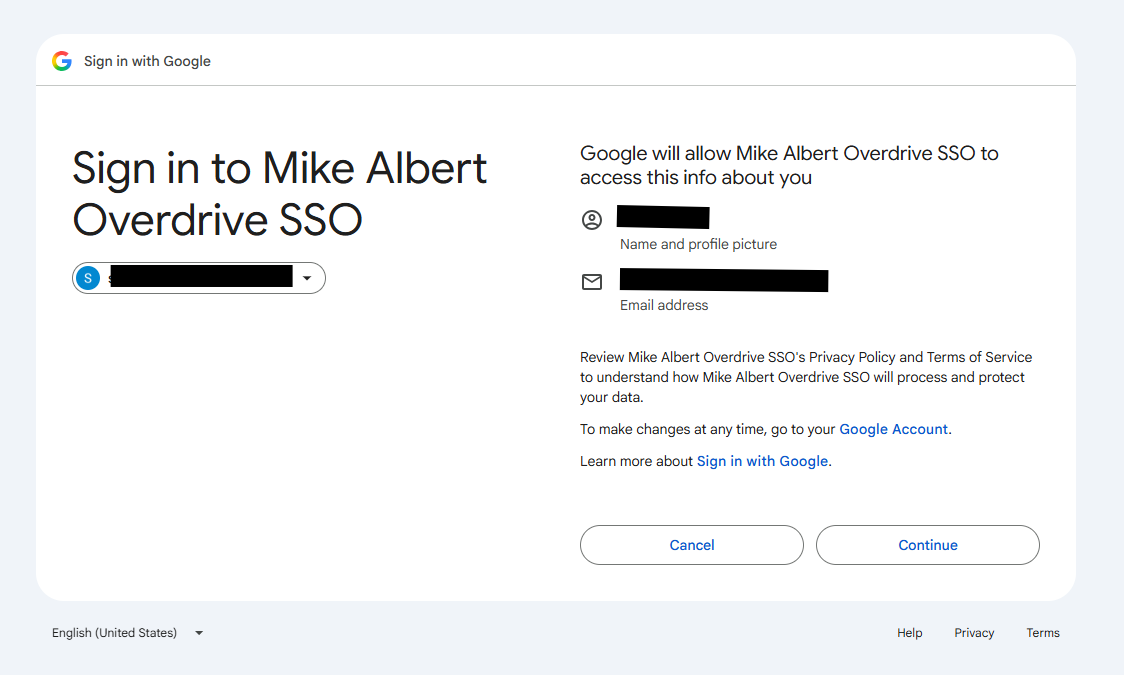Click the Continue button

coord(928,545)
